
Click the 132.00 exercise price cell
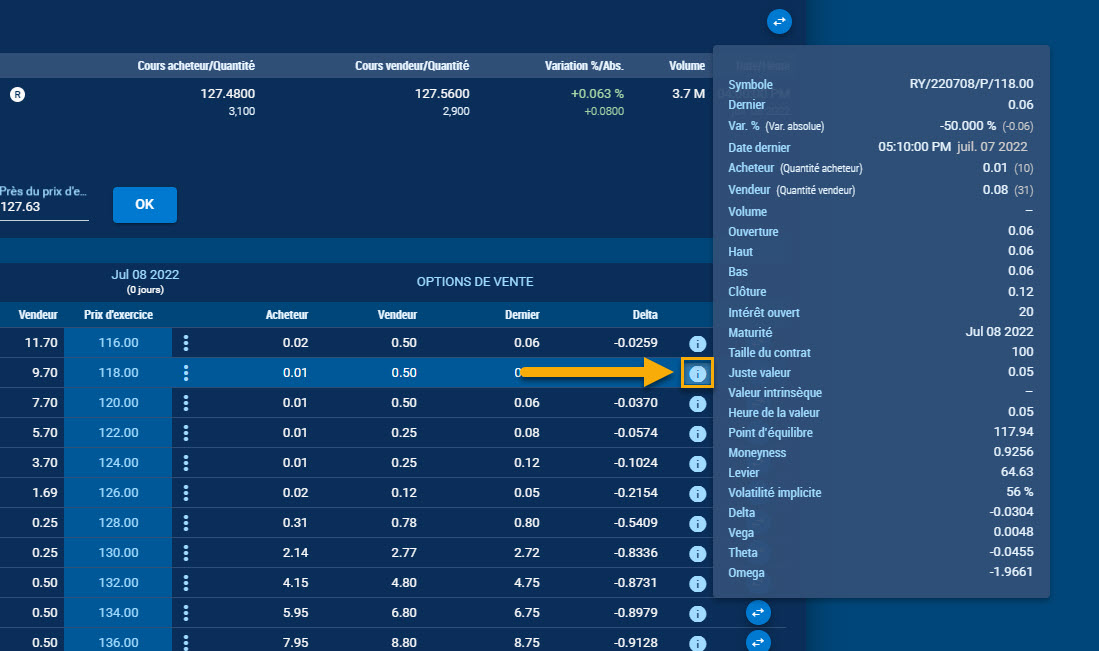click(x=118, y=583)
